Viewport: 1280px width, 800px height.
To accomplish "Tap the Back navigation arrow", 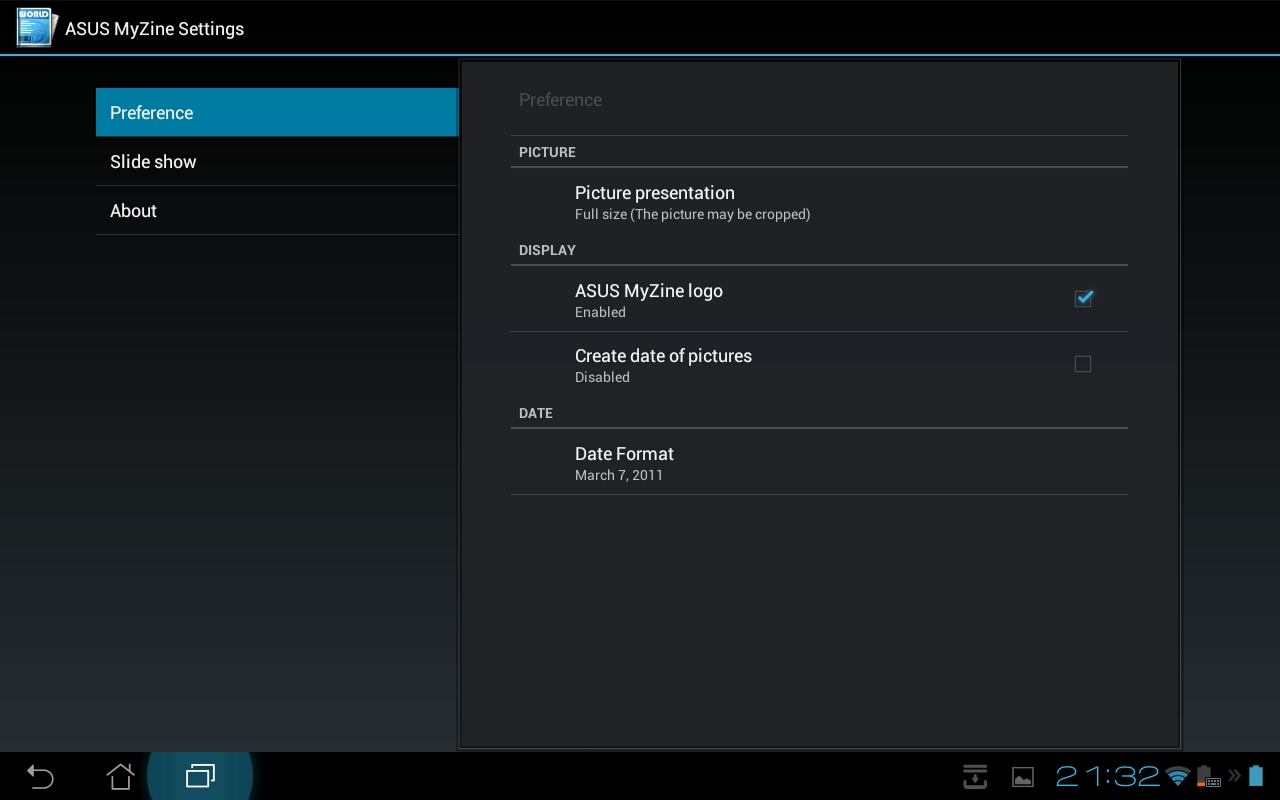I will click(x=40, y=776).
